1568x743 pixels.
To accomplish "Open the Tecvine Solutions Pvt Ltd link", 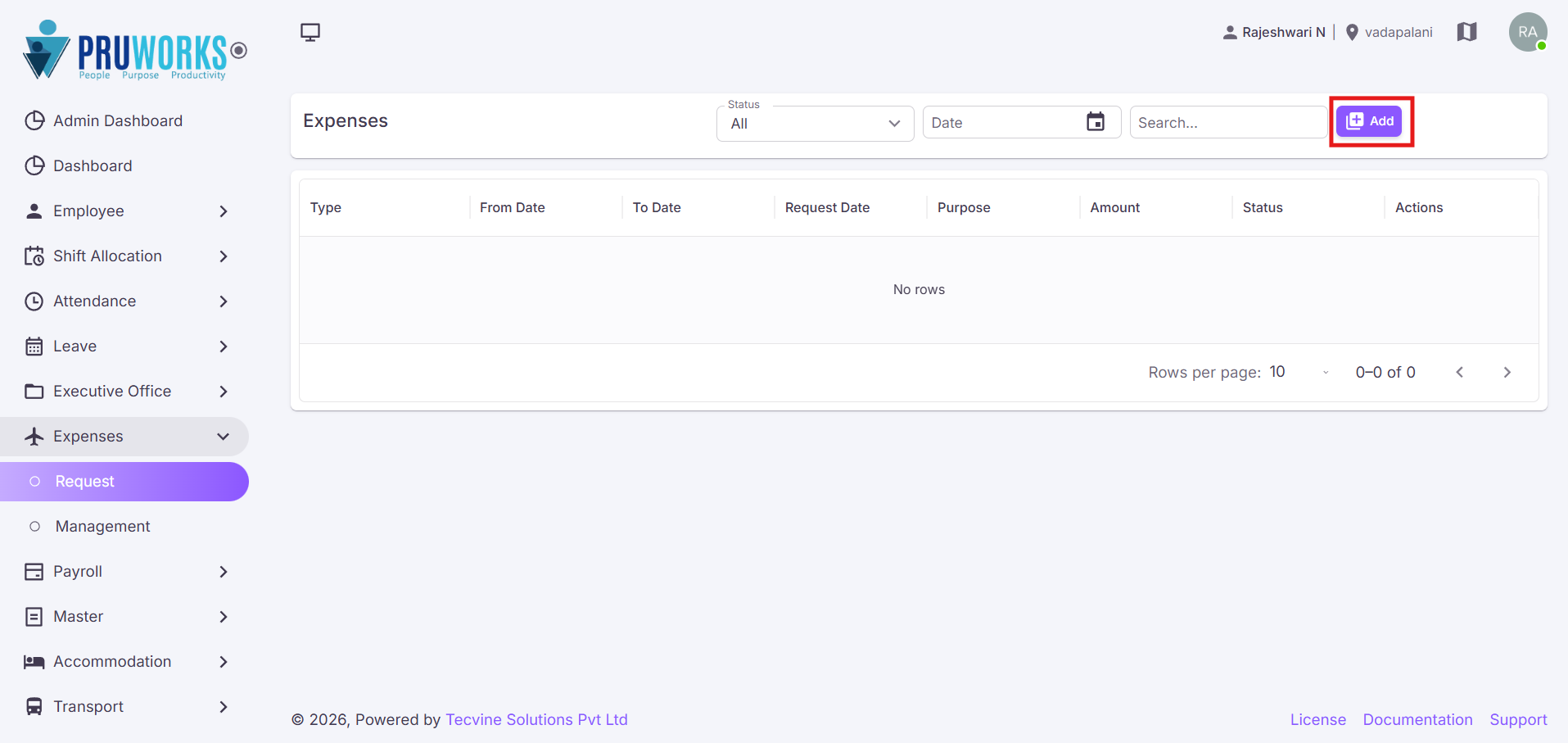I will tap(536, 719).
